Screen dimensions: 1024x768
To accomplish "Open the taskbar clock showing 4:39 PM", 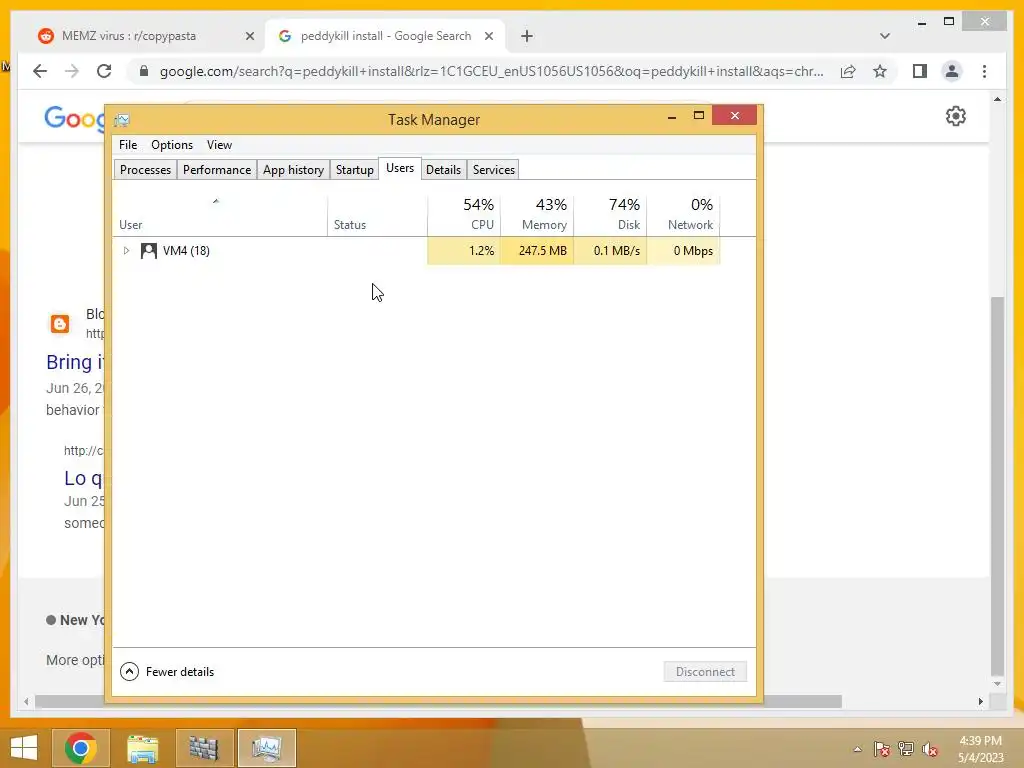I will [980, 749].
